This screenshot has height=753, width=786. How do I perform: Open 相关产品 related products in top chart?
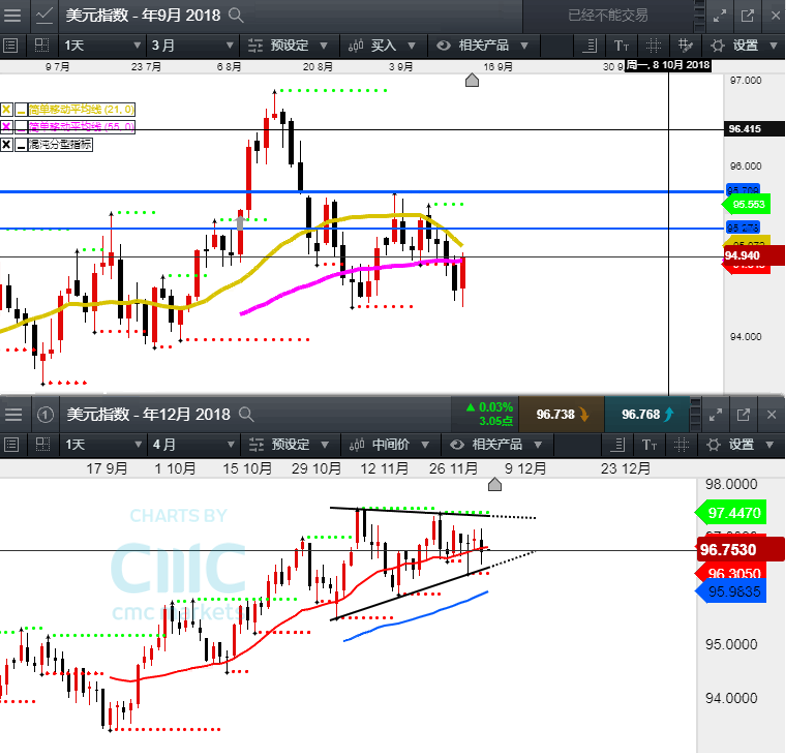click(x=482, y=46)
